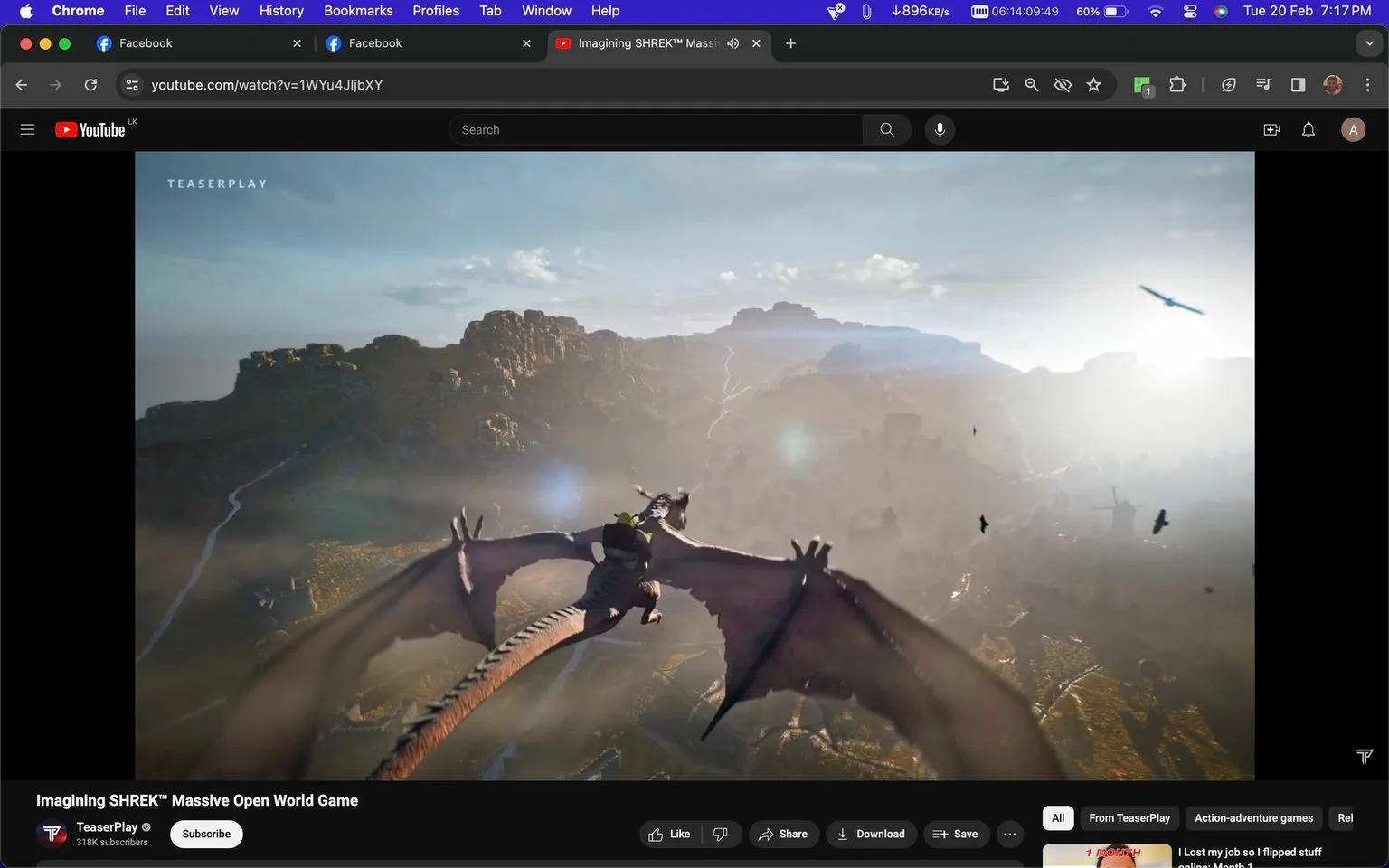Click the Share button
The image size is (1389, 868).
click(783, 834)
